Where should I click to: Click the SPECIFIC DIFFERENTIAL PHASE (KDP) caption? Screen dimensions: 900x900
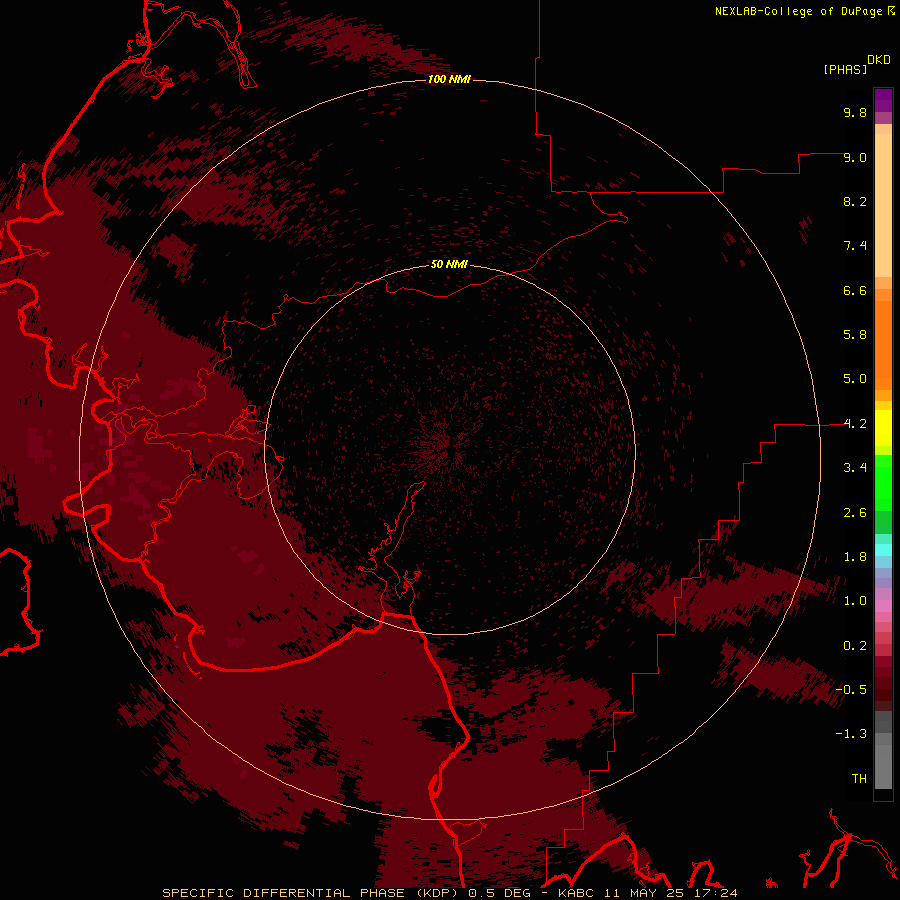(311, 893)
